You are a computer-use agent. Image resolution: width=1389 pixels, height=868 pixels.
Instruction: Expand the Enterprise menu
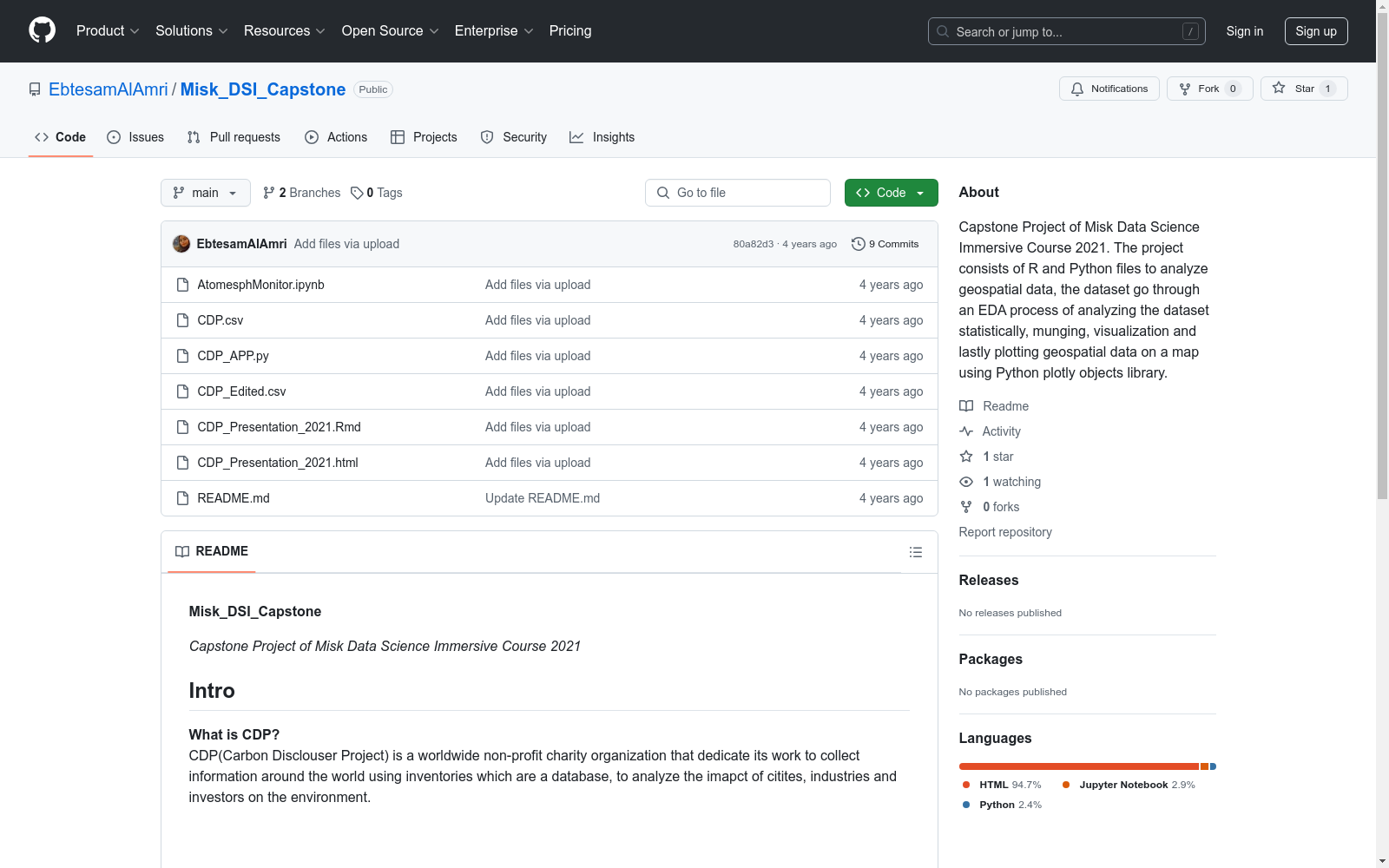point(494,30)
